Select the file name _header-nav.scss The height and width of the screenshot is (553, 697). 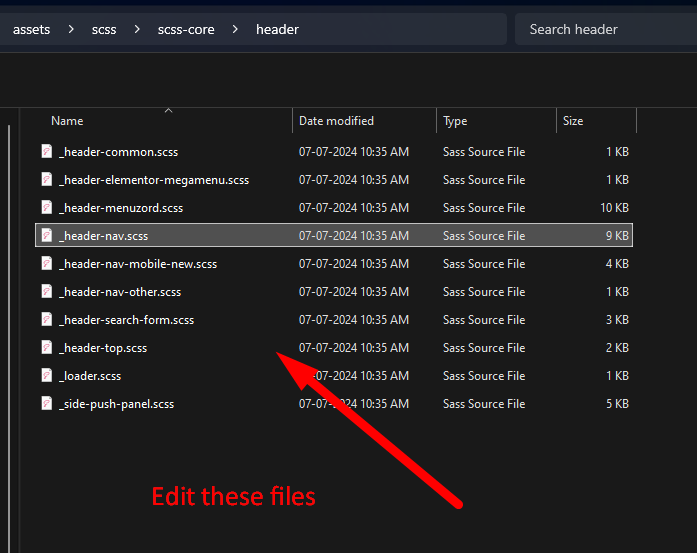coord(104,236)
